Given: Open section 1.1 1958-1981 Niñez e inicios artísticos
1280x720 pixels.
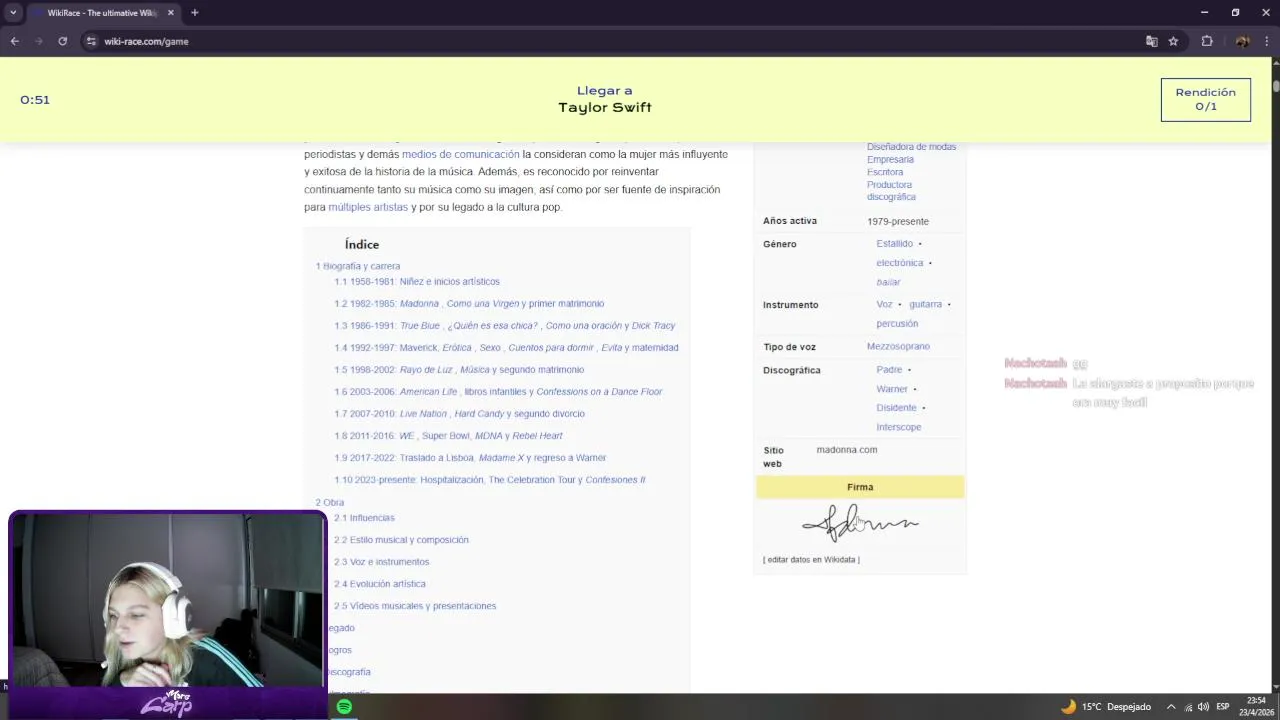Looking at the screenshot, I should pos(417,282).
